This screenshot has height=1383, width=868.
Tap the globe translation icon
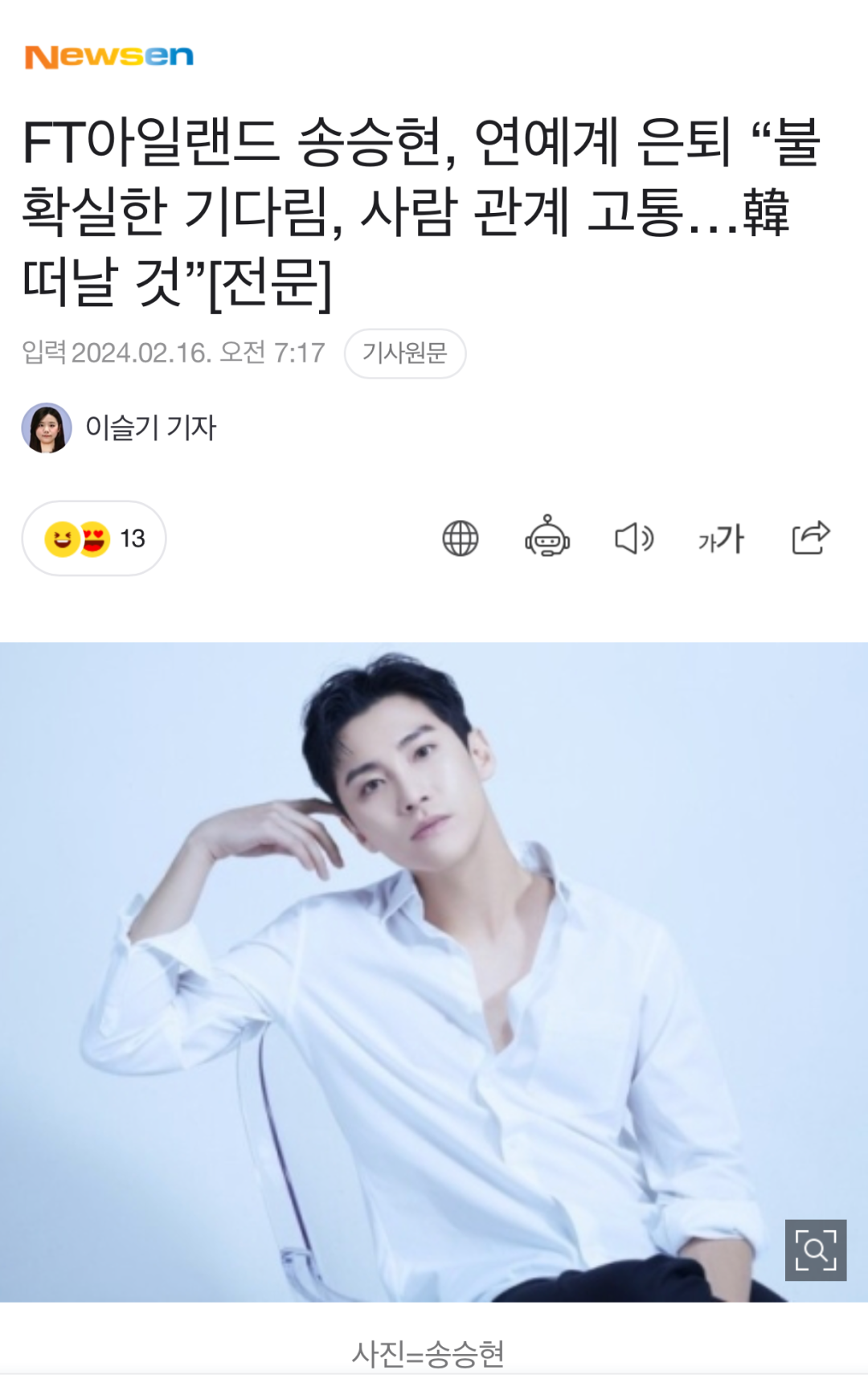tap(461, 538)
